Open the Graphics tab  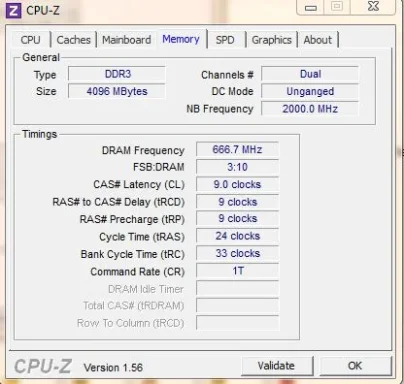click(x=272, y=40)
